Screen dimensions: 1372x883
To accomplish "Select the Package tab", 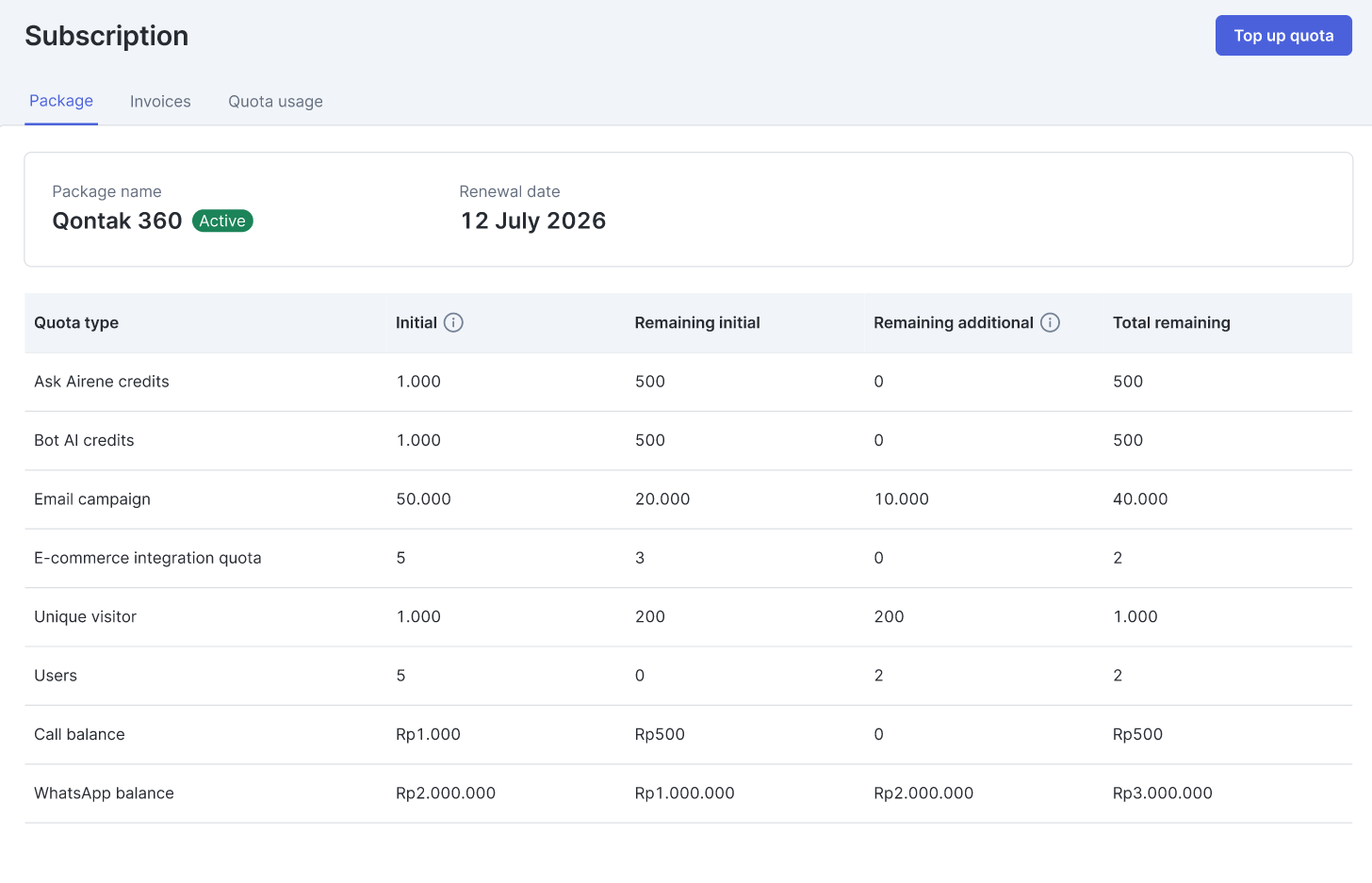I will click(61, 101).
